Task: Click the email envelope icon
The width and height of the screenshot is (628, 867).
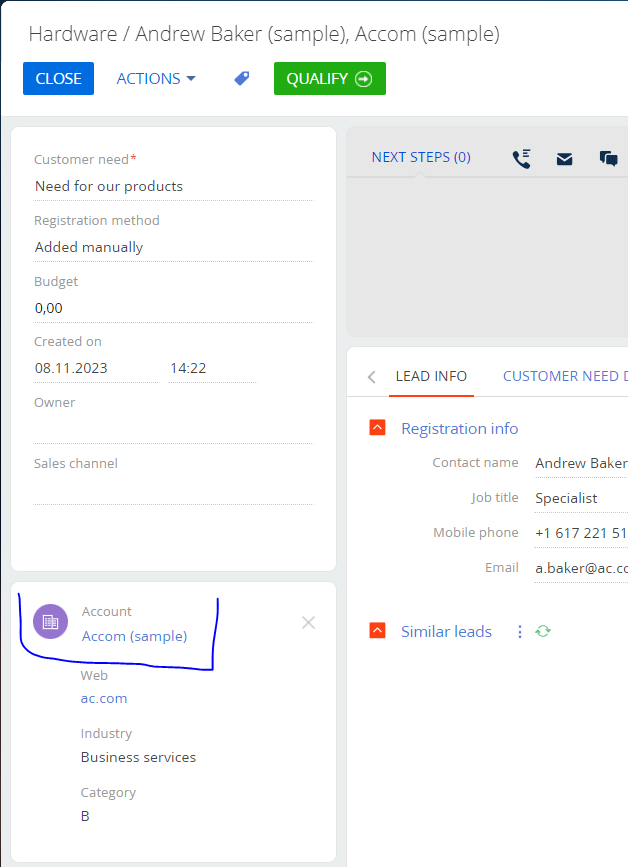Action: point(564,159)
